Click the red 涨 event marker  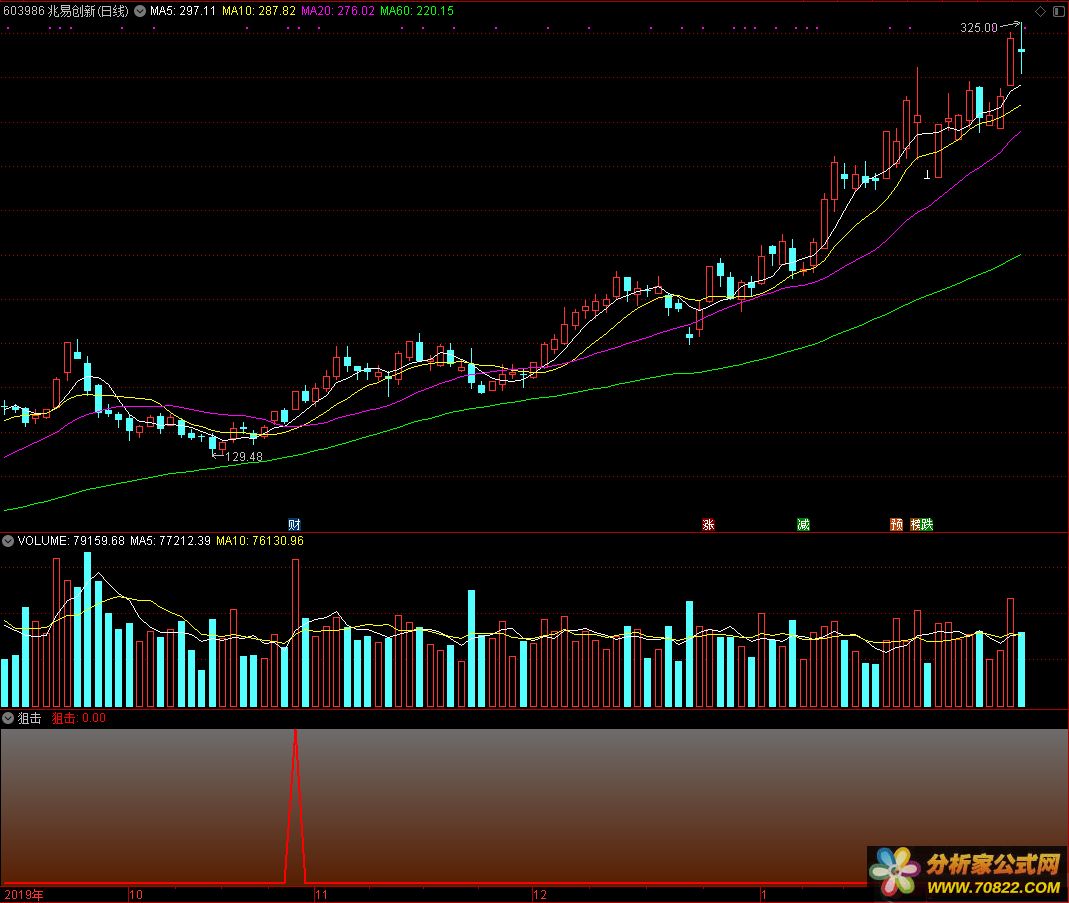point(708,524)
